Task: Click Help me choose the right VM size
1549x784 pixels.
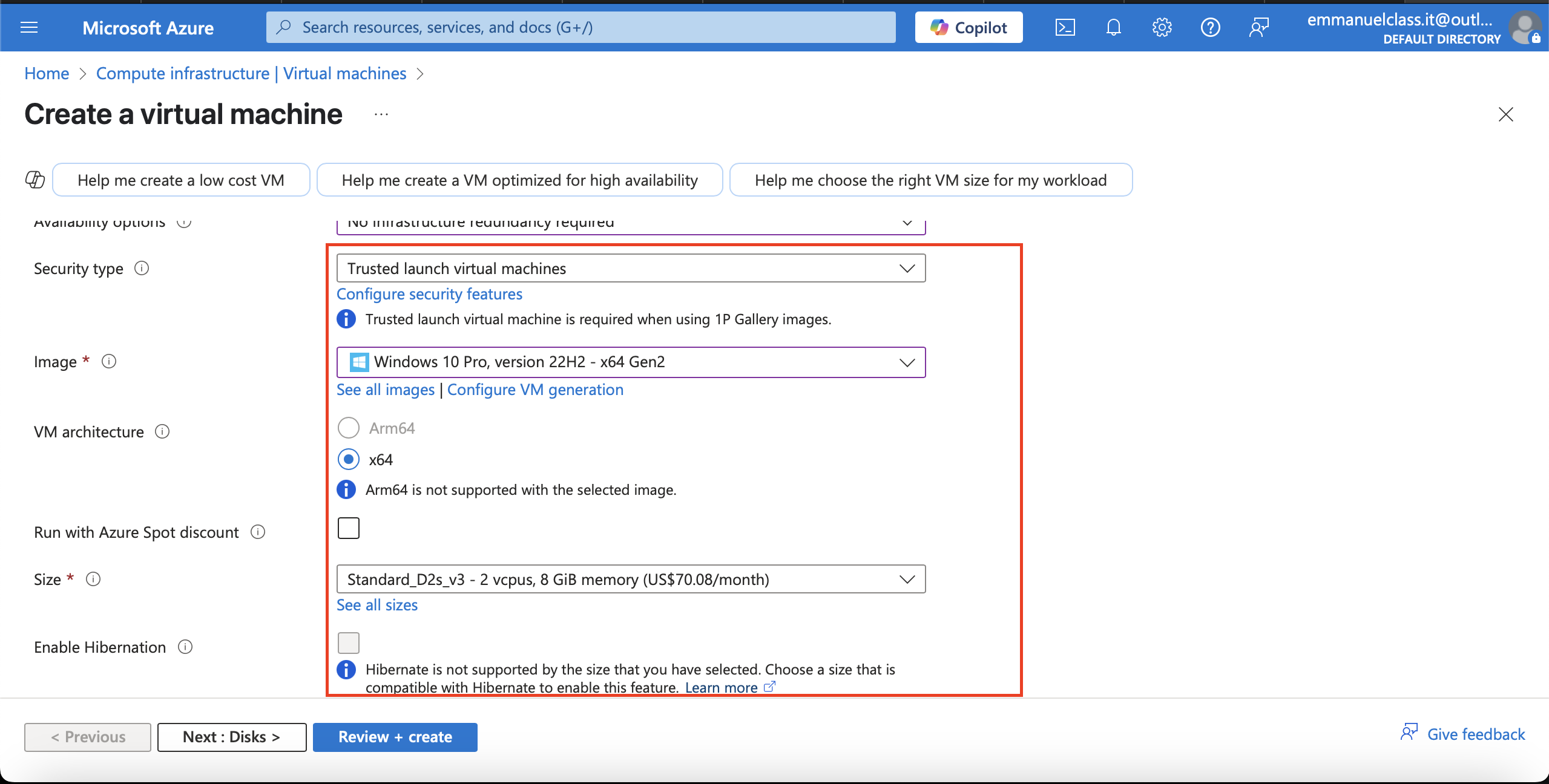Action: tap(930, 180)
